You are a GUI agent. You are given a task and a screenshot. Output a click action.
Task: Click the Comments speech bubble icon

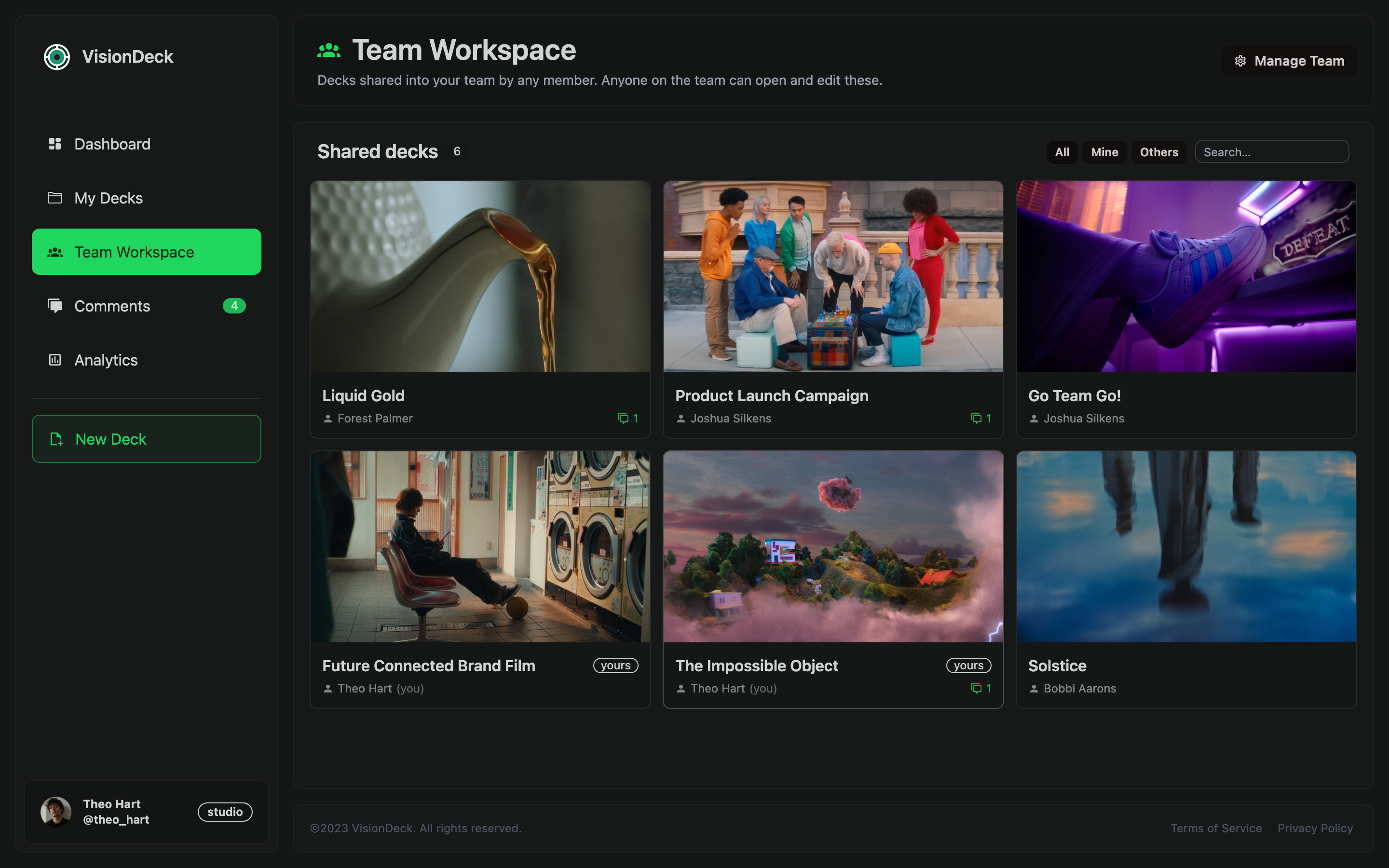55,305
